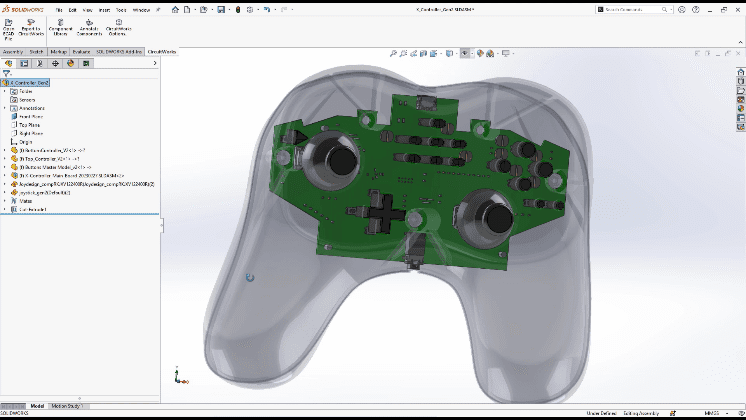Click the Undo icon
This screenshot has width=746, height=420.
click(x=267, y=10)
